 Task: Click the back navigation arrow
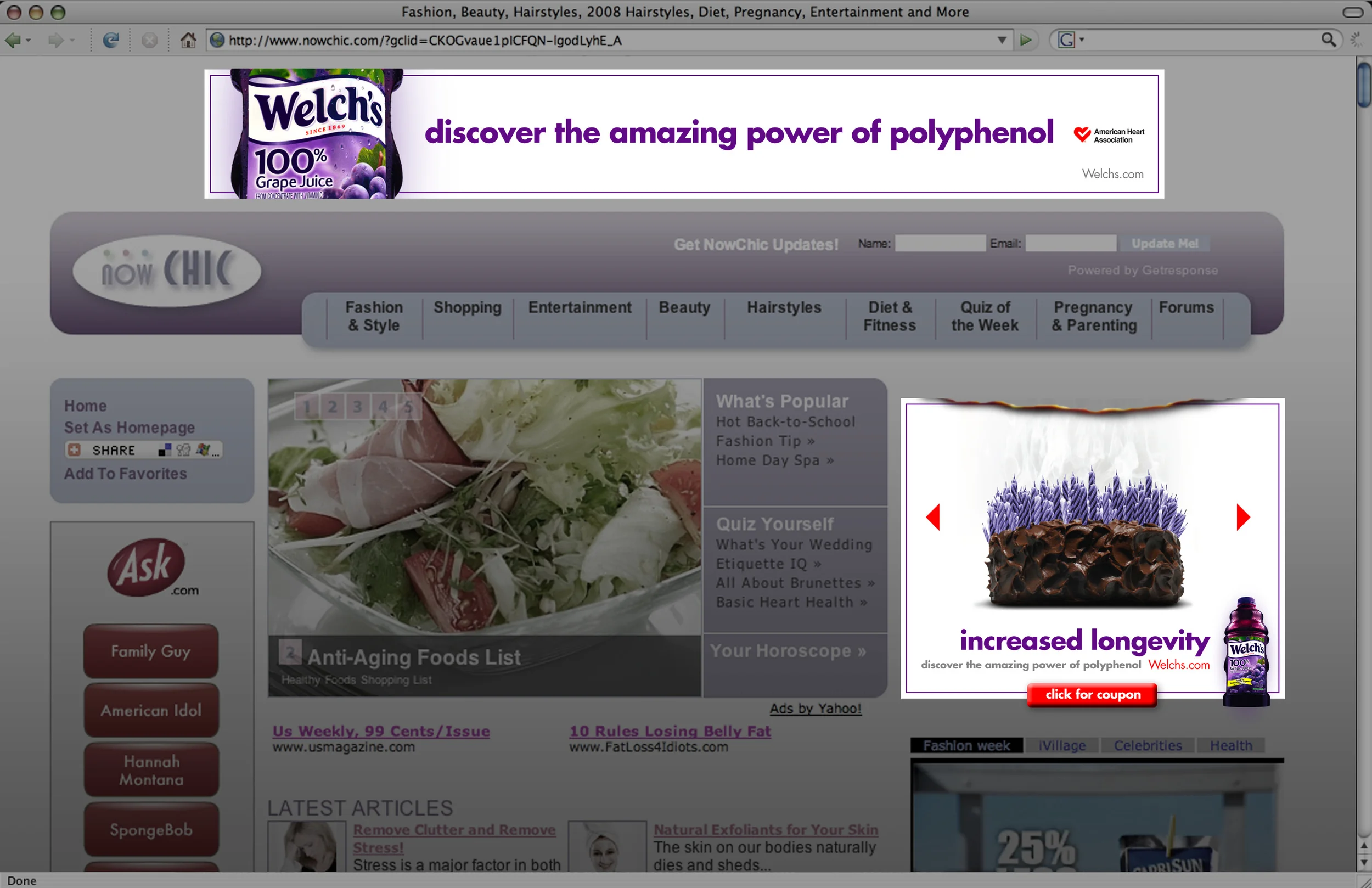(x=13, y=41)
